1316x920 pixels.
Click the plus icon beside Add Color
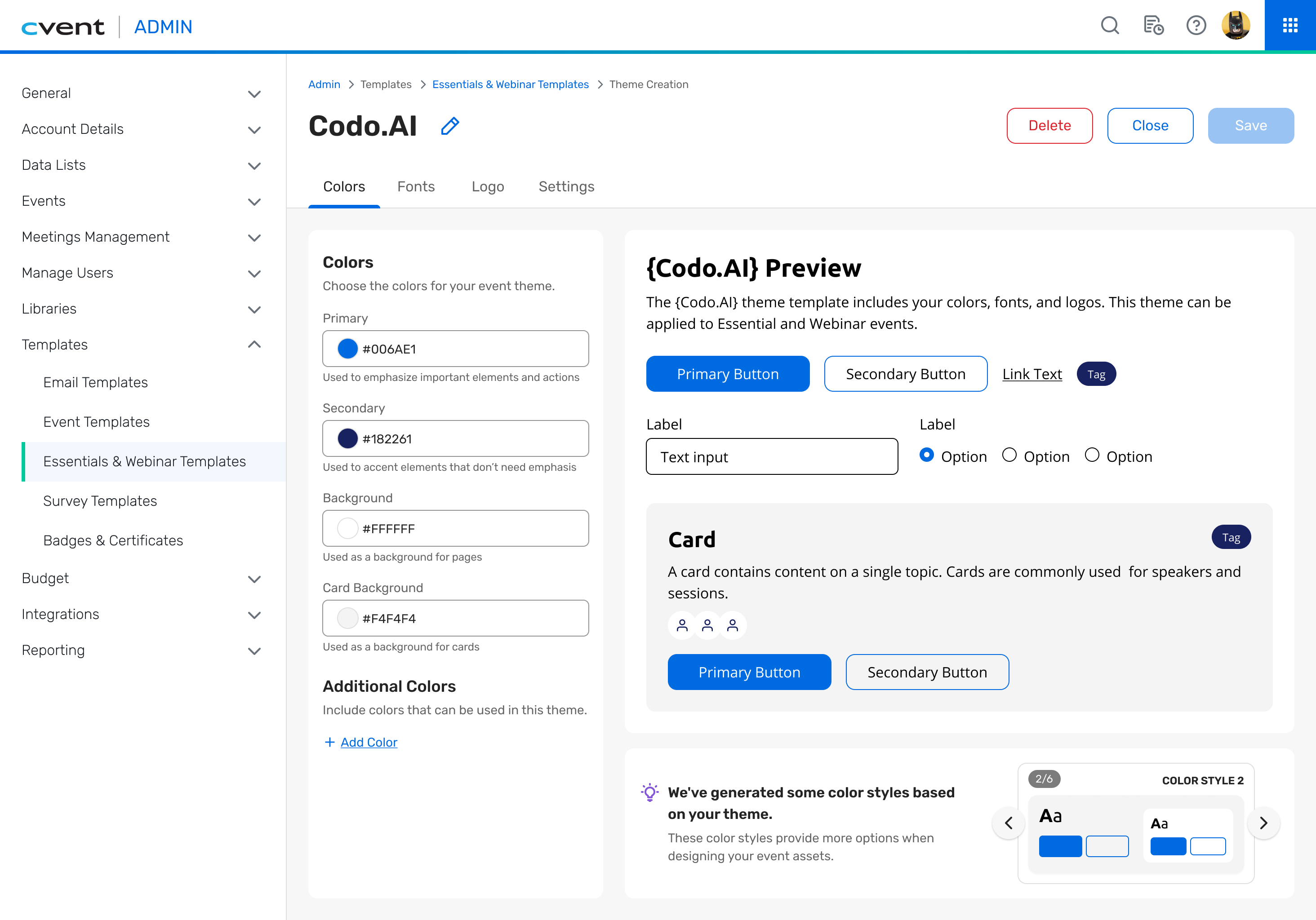329,742
